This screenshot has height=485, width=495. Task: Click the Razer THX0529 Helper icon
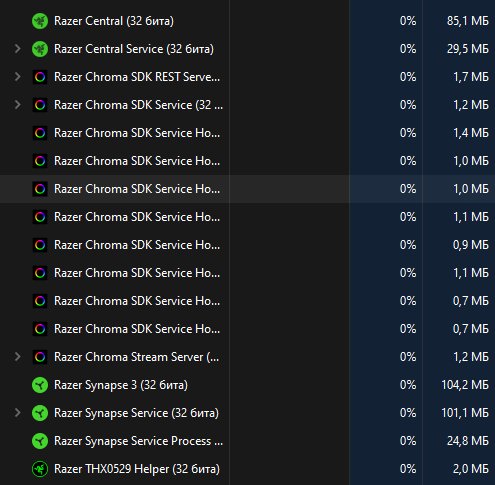pos(40,469)
